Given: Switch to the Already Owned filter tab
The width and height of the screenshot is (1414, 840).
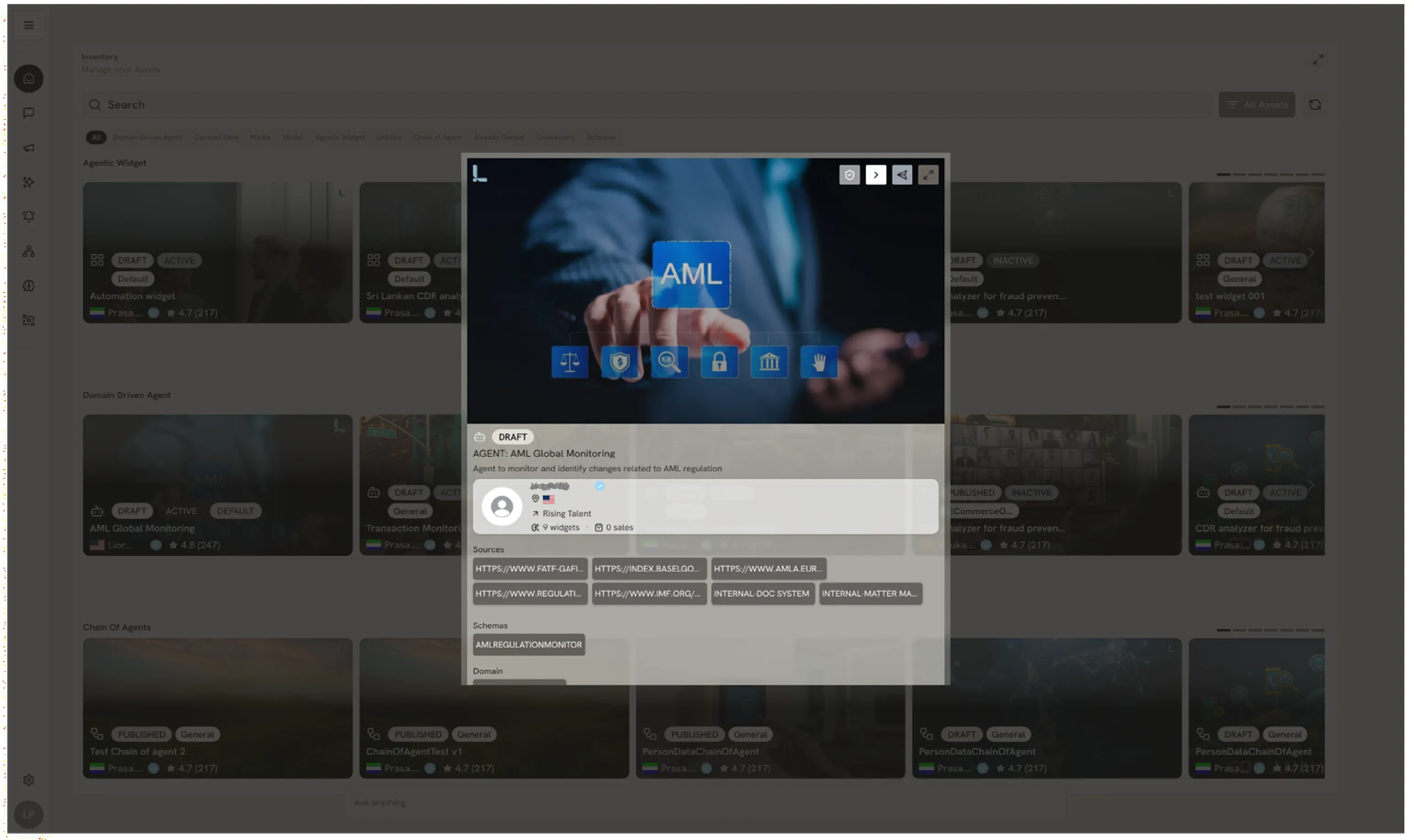Looking at the screenshot, I should (499, 137).
